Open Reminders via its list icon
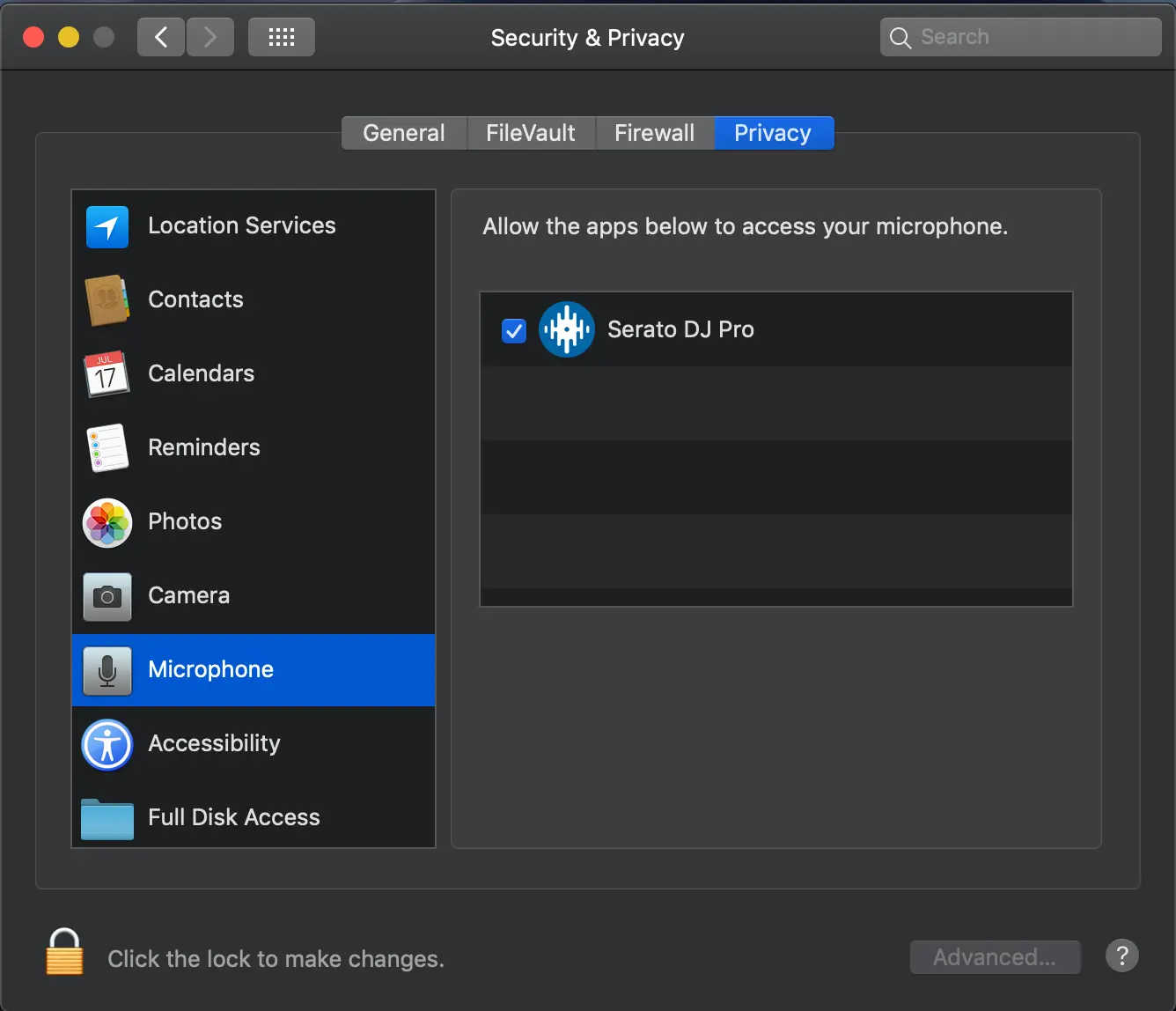This screenshot has width=1176, height=1011. 107,448
